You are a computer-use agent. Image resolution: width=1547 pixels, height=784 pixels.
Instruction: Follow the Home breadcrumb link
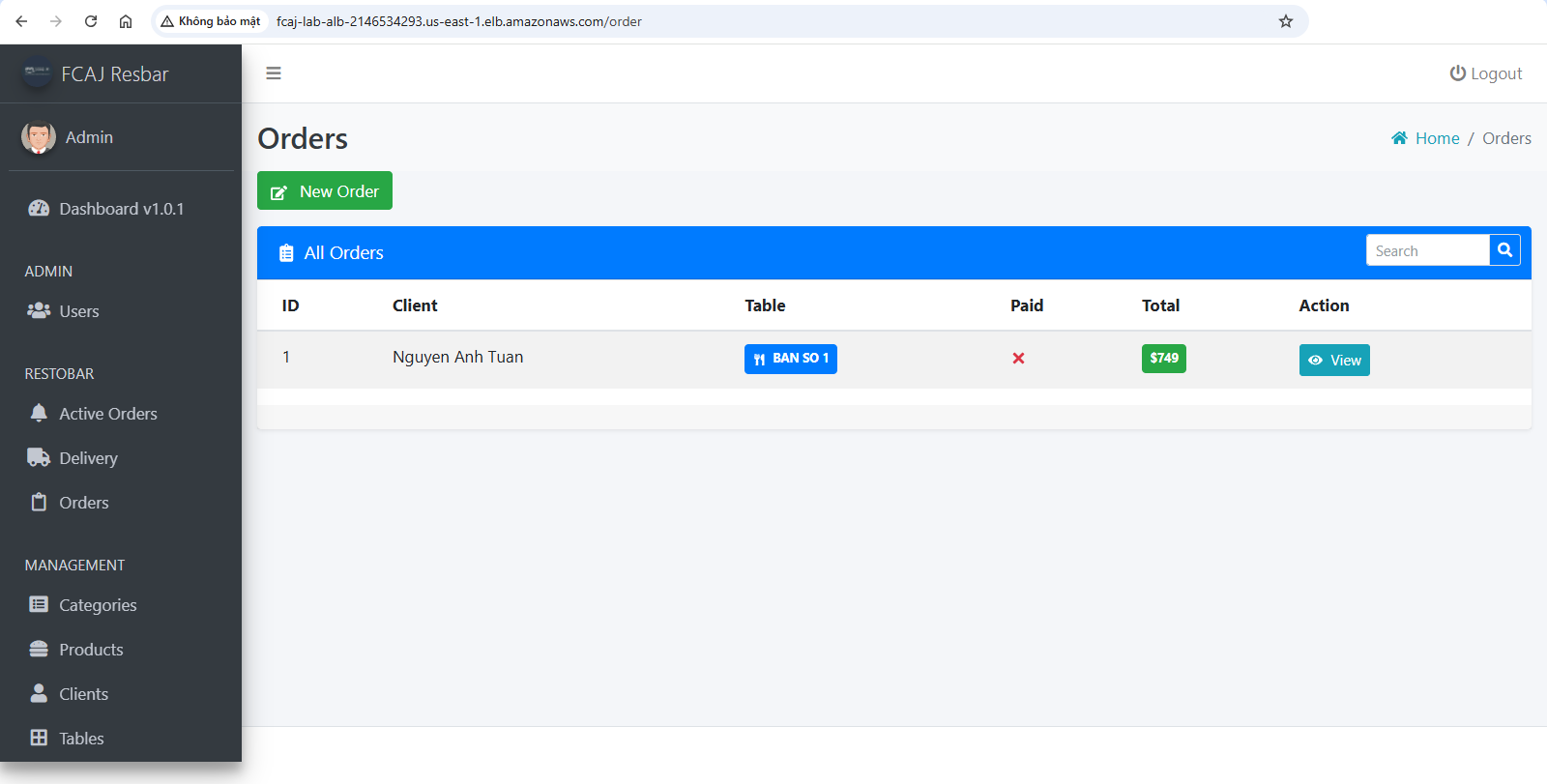point(1425,138)
